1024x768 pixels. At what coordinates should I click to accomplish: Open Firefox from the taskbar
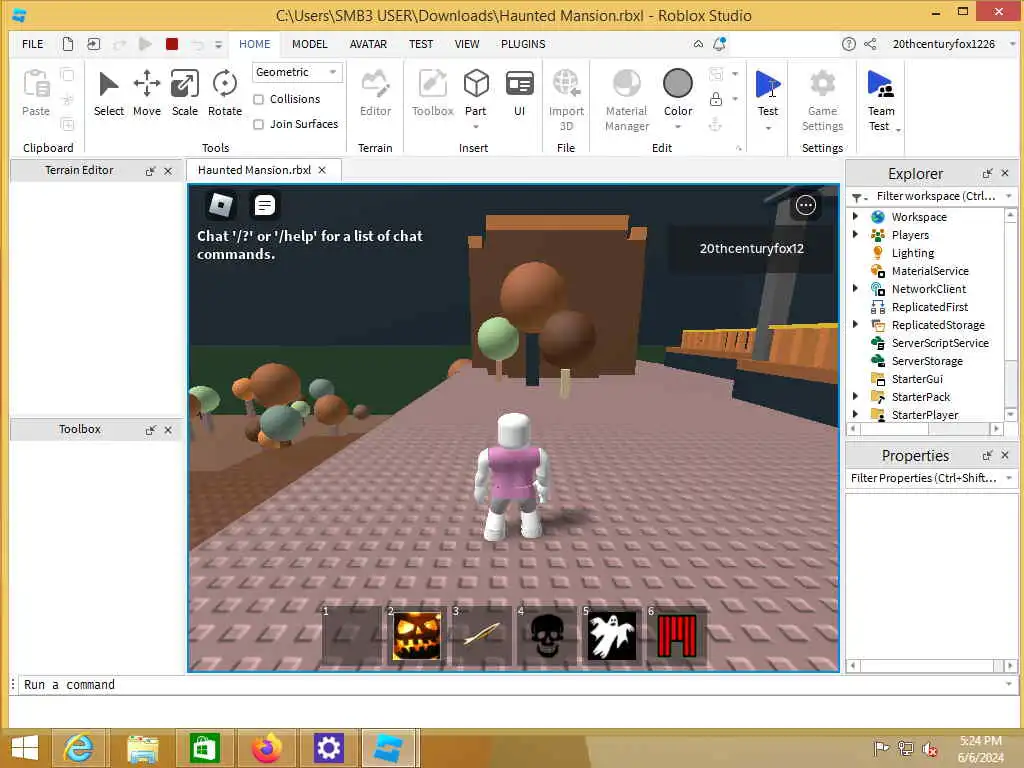[266, 748]
